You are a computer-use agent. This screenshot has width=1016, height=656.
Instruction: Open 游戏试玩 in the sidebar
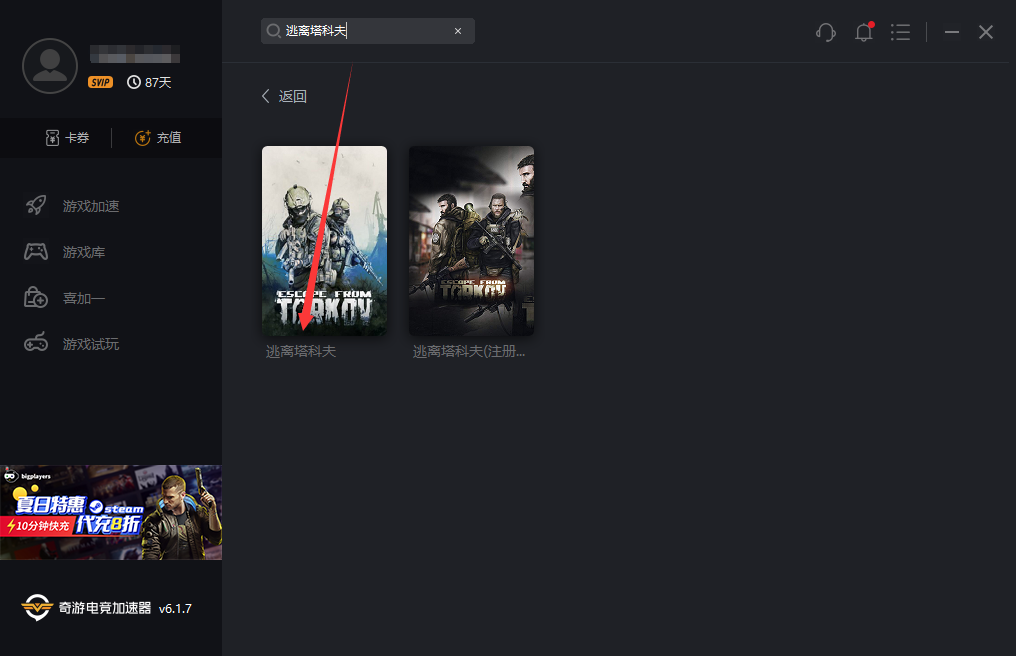tap(90, 344)
